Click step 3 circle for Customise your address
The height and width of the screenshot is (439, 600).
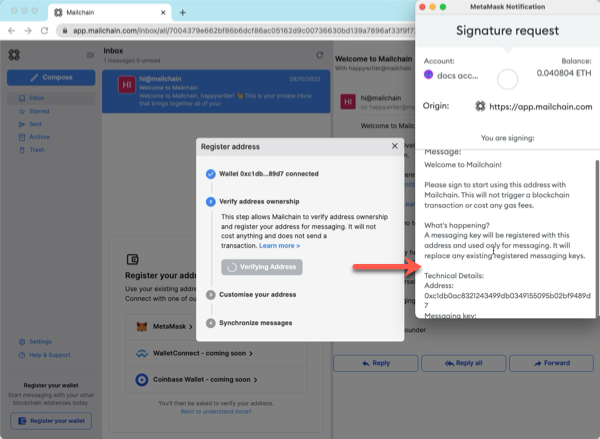click(x=210, y=295)
